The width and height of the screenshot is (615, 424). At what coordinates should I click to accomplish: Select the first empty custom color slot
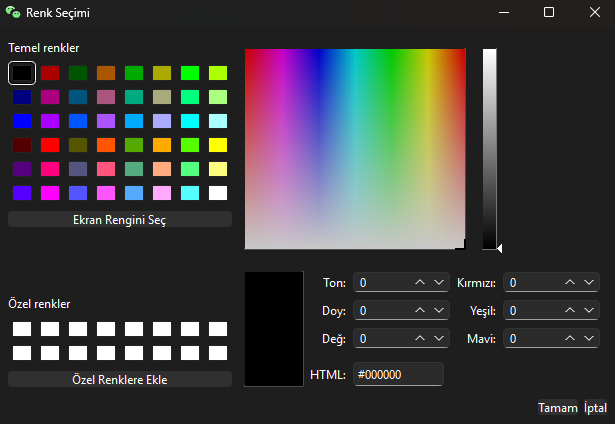[22, 329]
